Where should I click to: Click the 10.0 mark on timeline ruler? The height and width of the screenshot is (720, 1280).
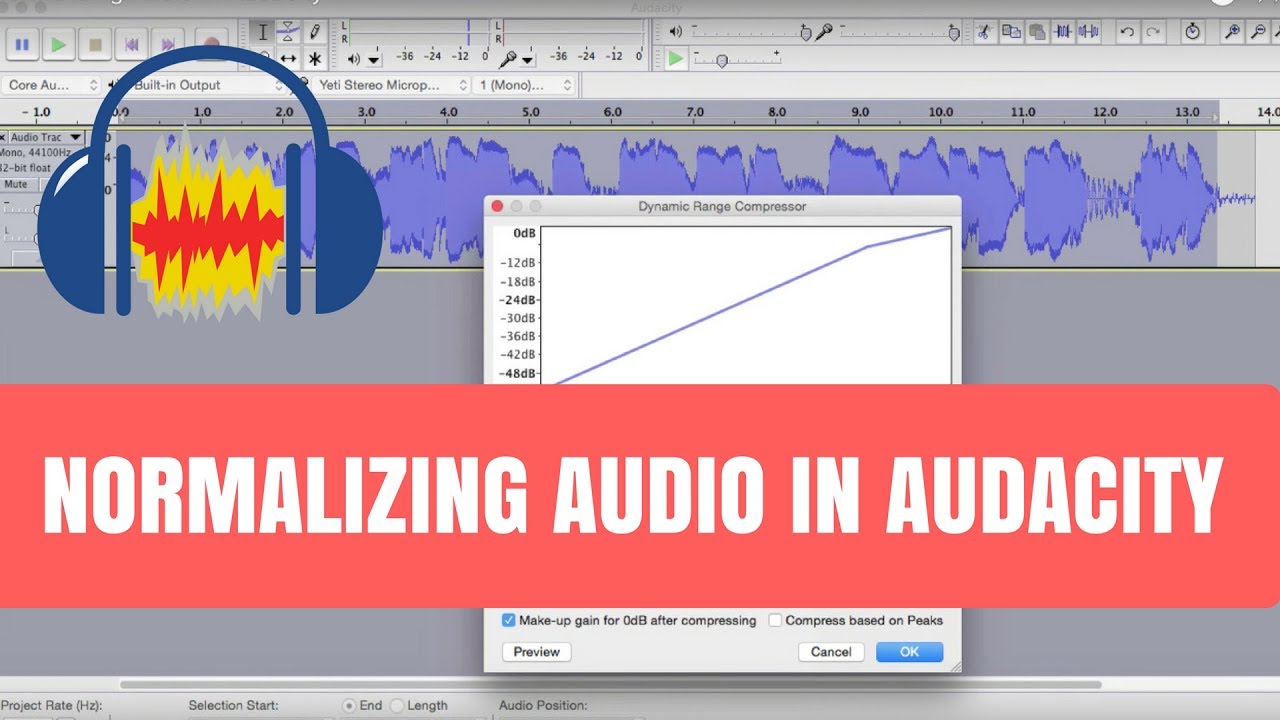940,112
